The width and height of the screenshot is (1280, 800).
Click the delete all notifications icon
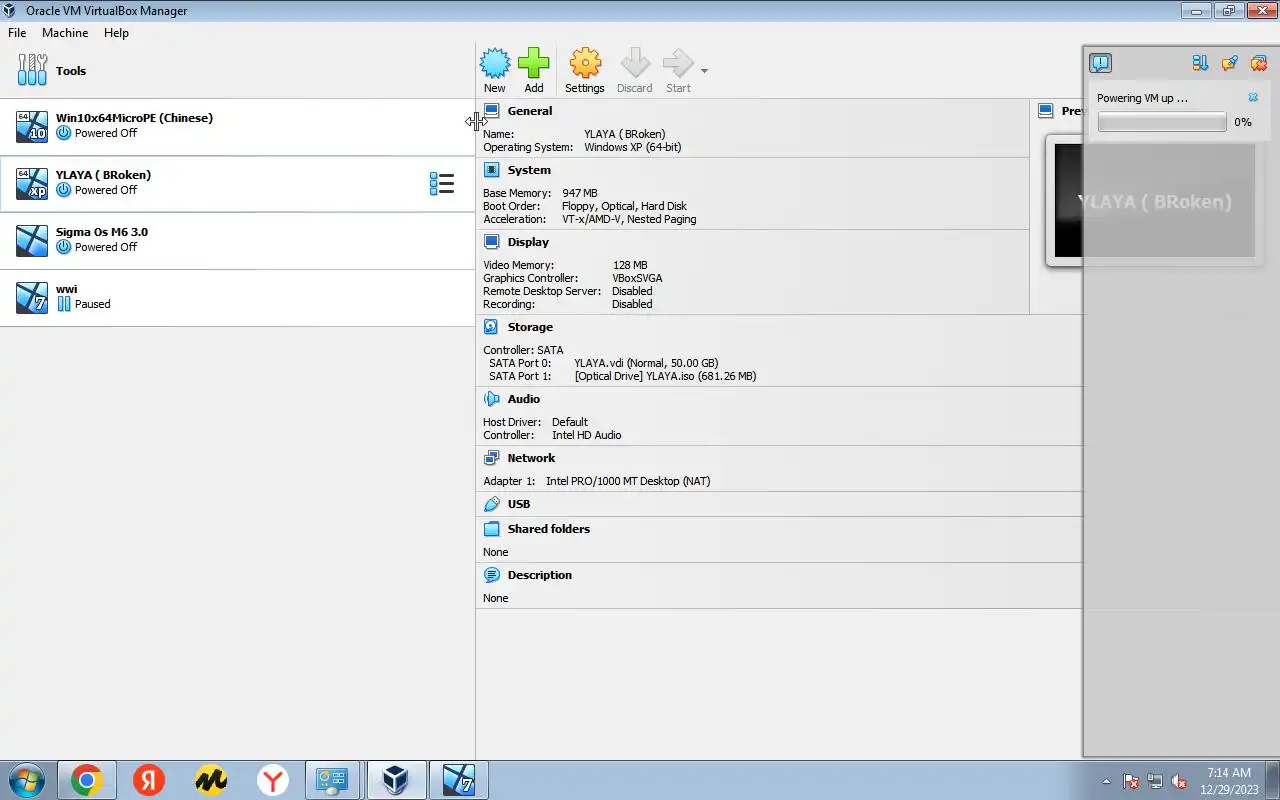click(x=1259, y=63)
